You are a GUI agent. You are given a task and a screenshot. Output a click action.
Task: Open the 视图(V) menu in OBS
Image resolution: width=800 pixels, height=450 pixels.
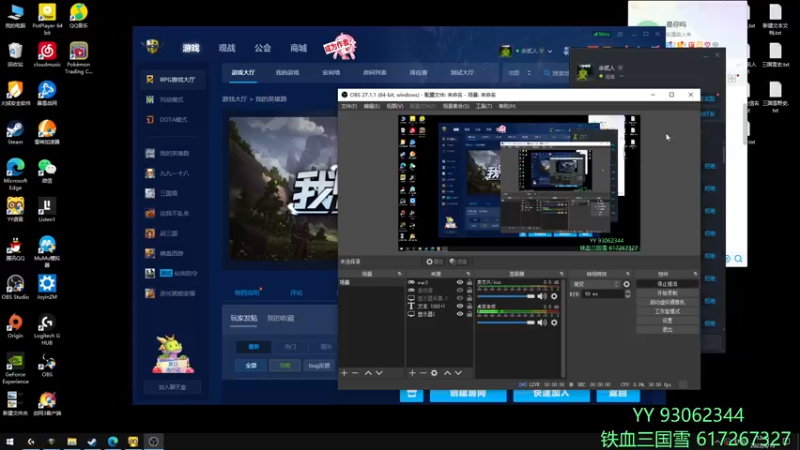click(394, 106)
